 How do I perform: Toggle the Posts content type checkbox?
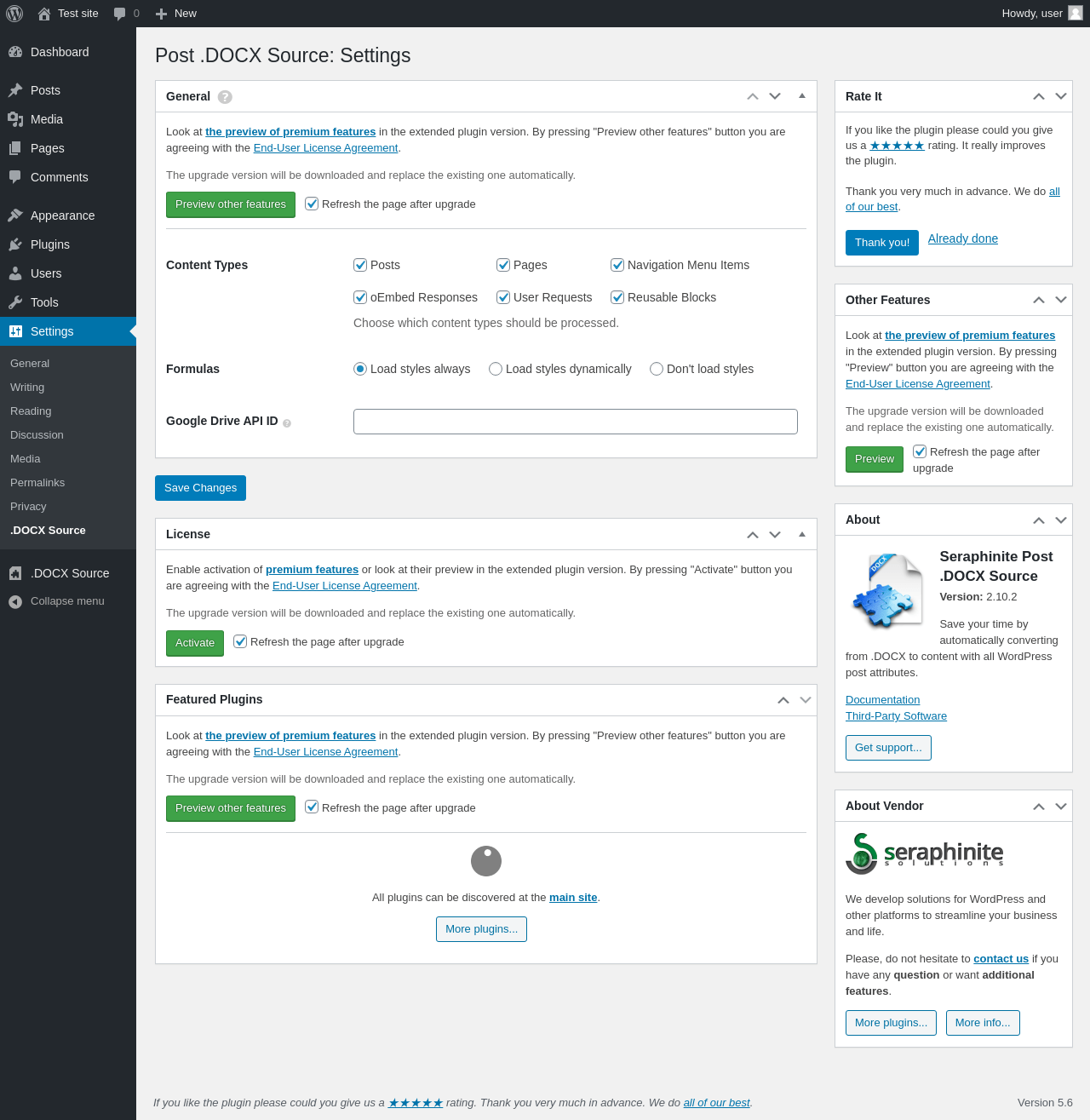pos(360,265)
